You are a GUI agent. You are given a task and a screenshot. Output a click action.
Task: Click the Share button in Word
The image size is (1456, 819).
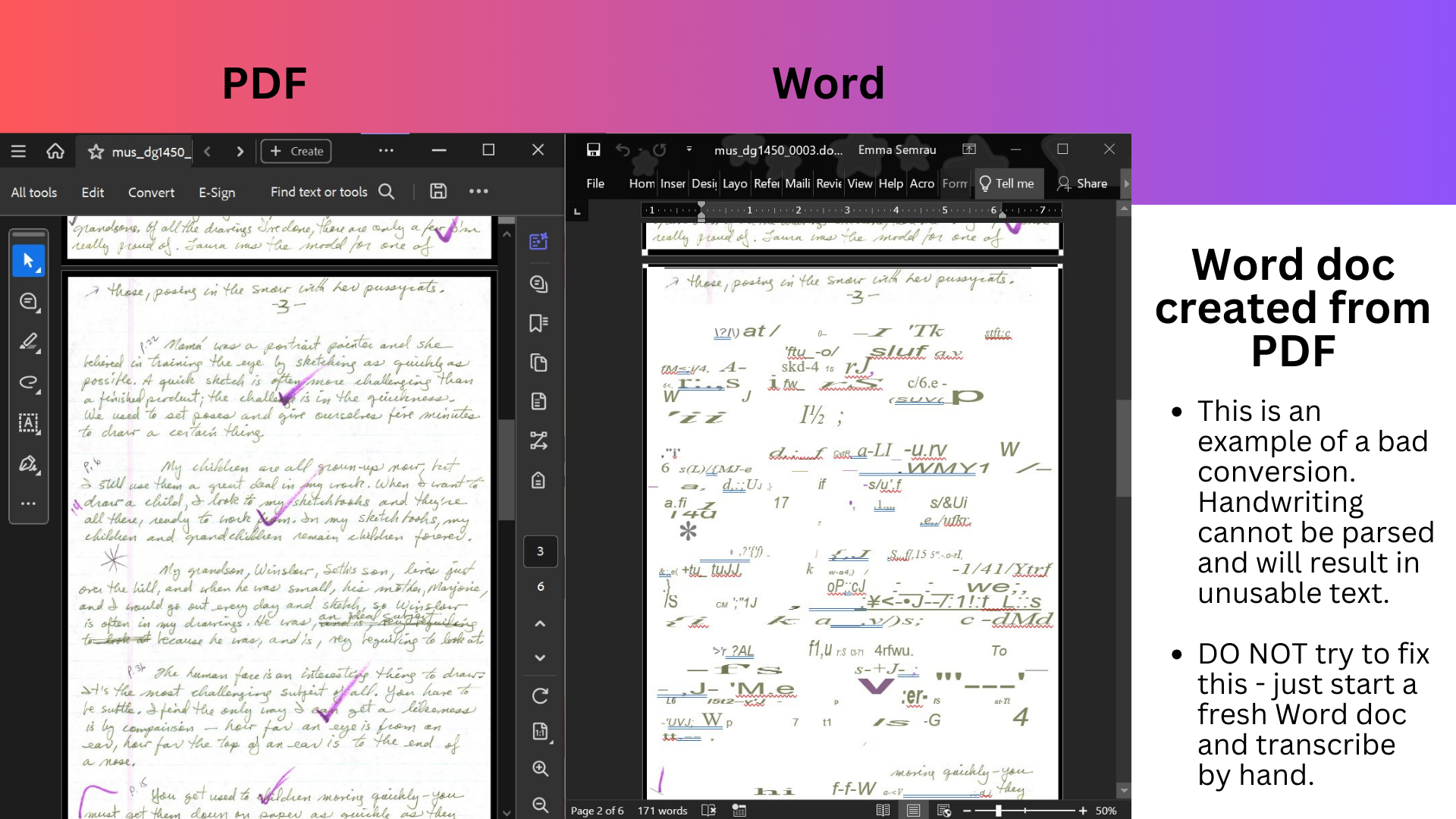click(1083, 184)
